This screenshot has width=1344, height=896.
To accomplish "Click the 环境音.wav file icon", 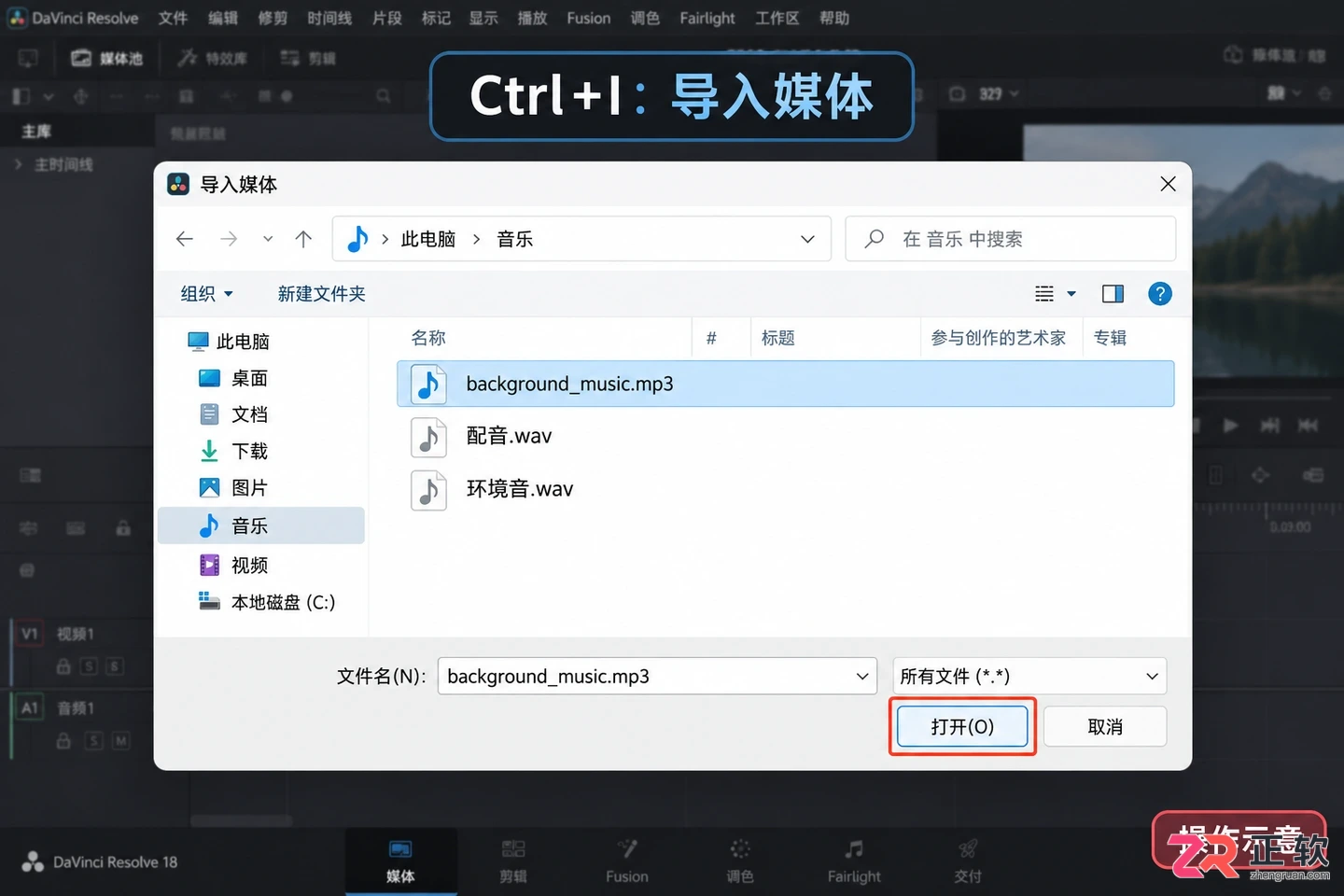I will [x=428, y=490].
